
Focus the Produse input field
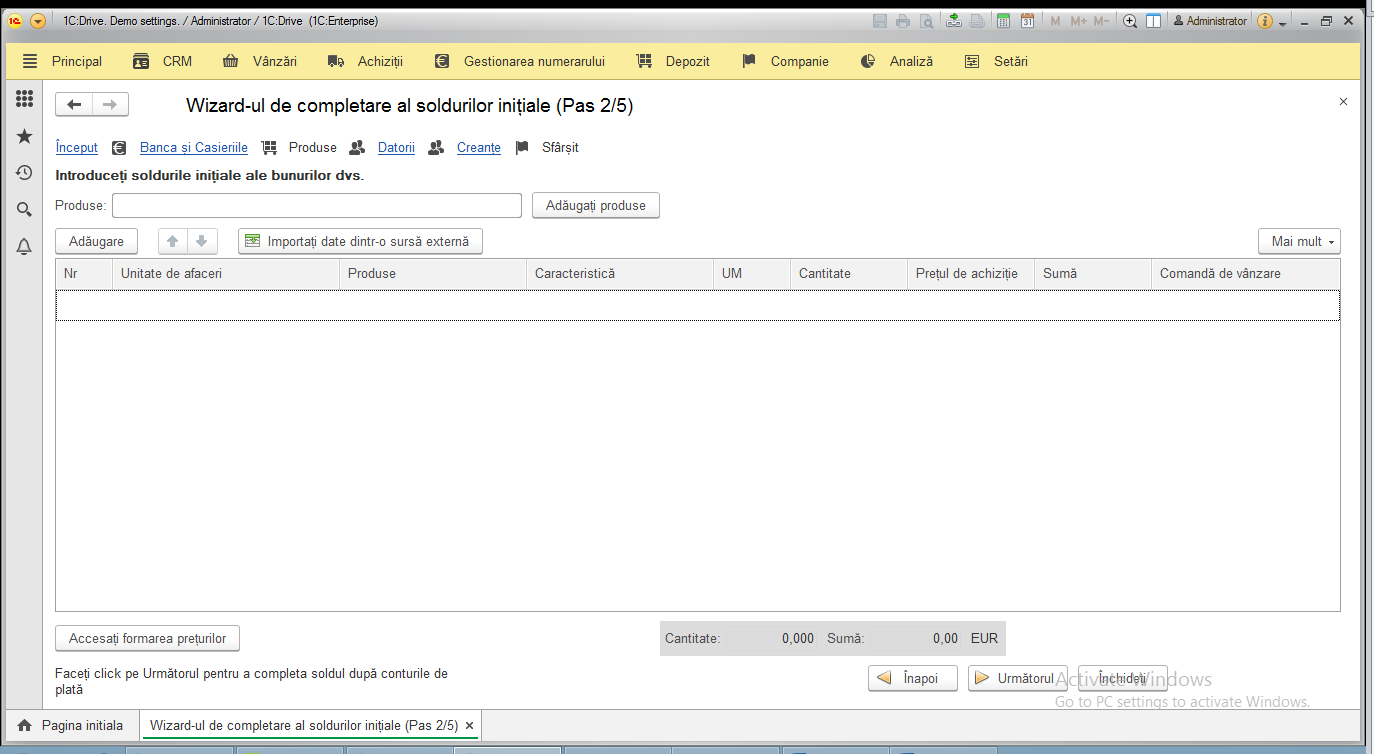click(317, 205)
